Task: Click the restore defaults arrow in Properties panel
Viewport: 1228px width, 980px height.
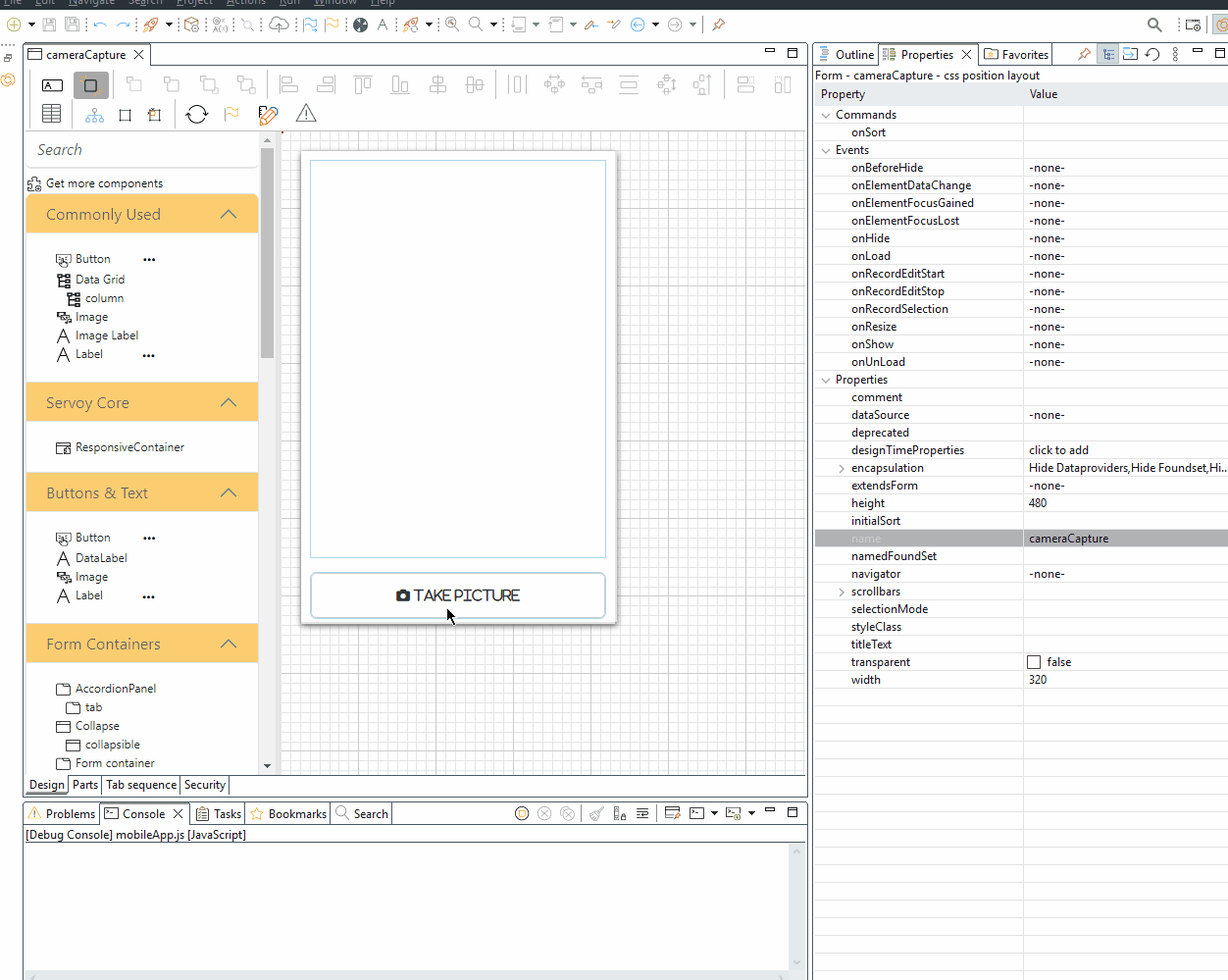Action: click(1152, 55)
